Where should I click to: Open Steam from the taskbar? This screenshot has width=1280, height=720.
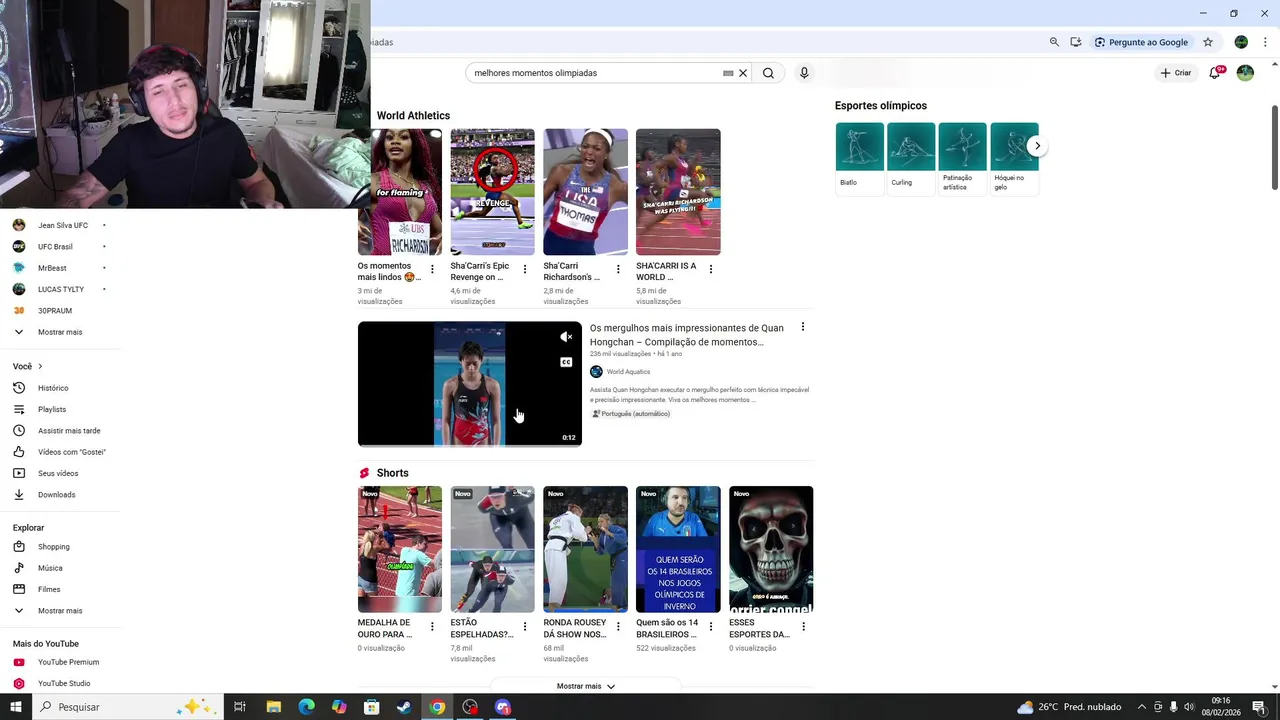[404, 707]
